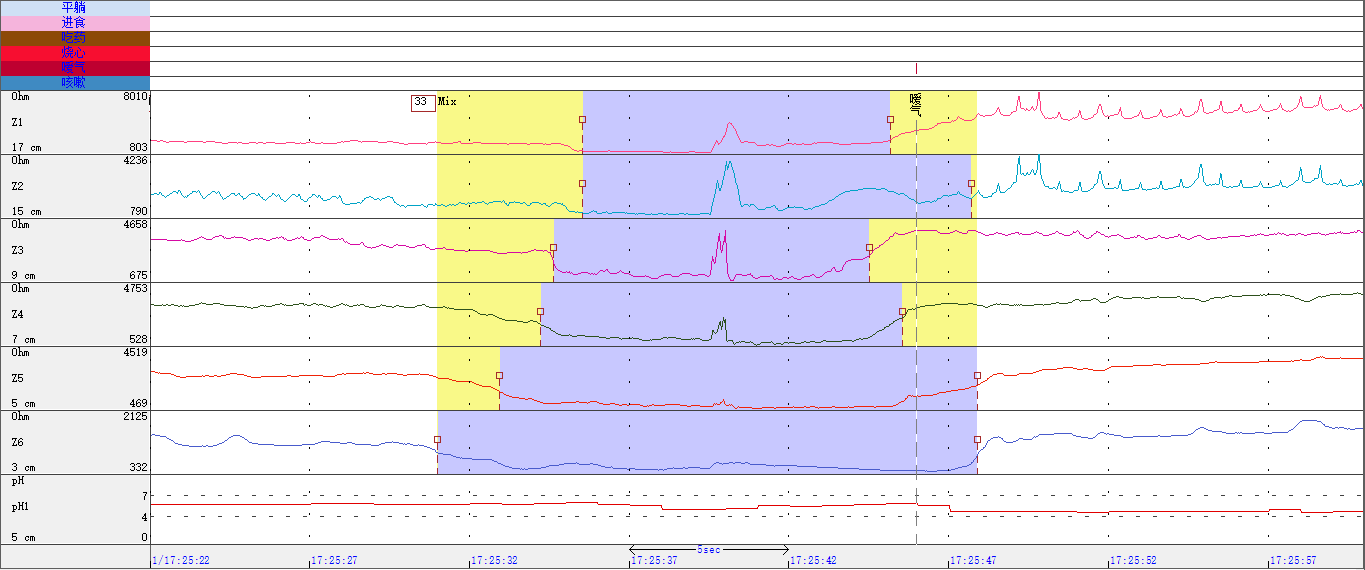
Task: Click the event number box 33
Action: (x=422, y=102)
